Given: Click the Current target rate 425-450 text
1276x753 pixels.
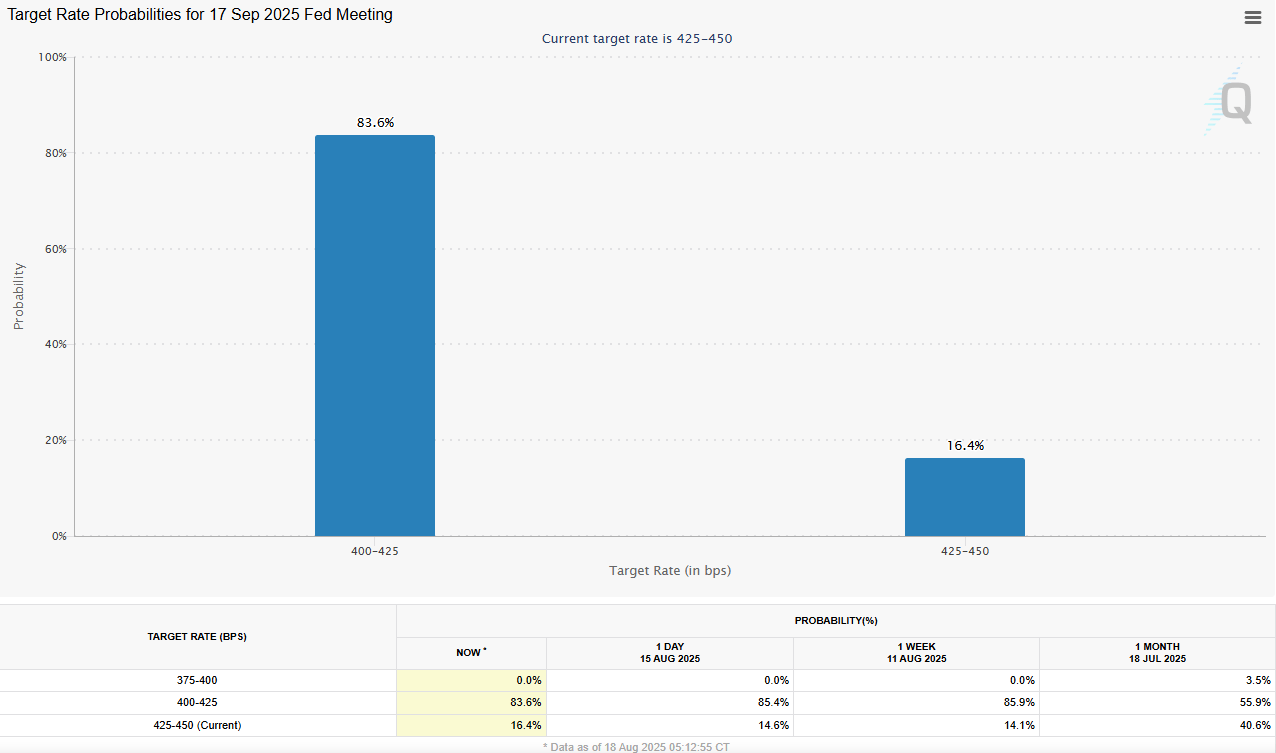Looking at the screenshot, I should click(637, 38).
